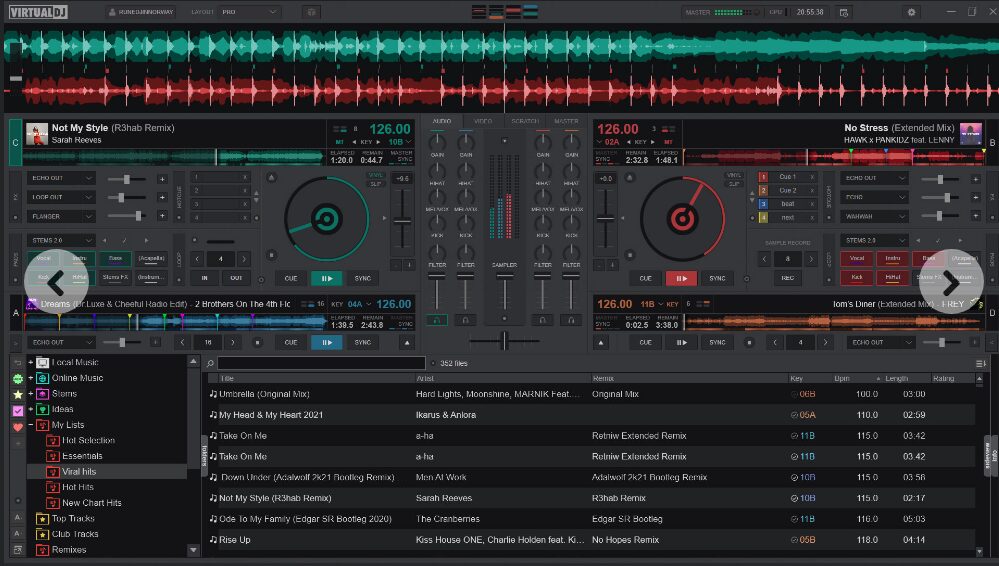The height and width of the screenshot is (566, 999).
Task: Switch to the SCRATCH mixer tab
Action: coord(525,121)
